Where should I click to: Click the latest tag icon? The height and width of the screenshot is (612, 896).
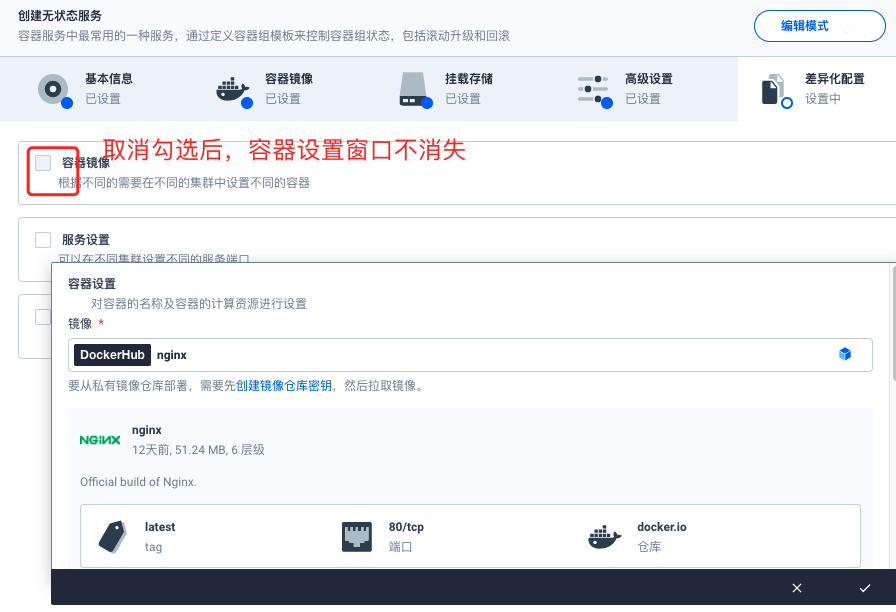[113, 537]
